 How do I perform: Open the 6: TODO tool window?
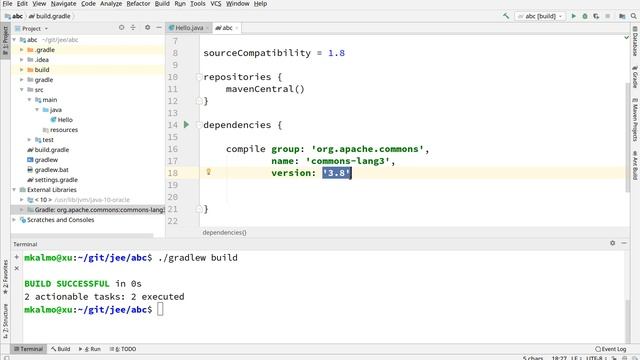123,349
